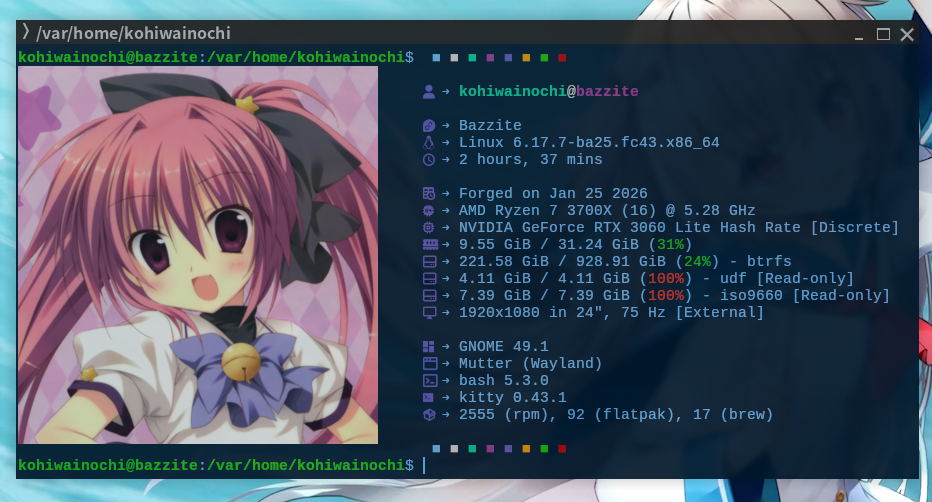932x502 pixels.
Task: Click the GPU icon beside NVIDIA GeForce
Action: click(429, 228)
